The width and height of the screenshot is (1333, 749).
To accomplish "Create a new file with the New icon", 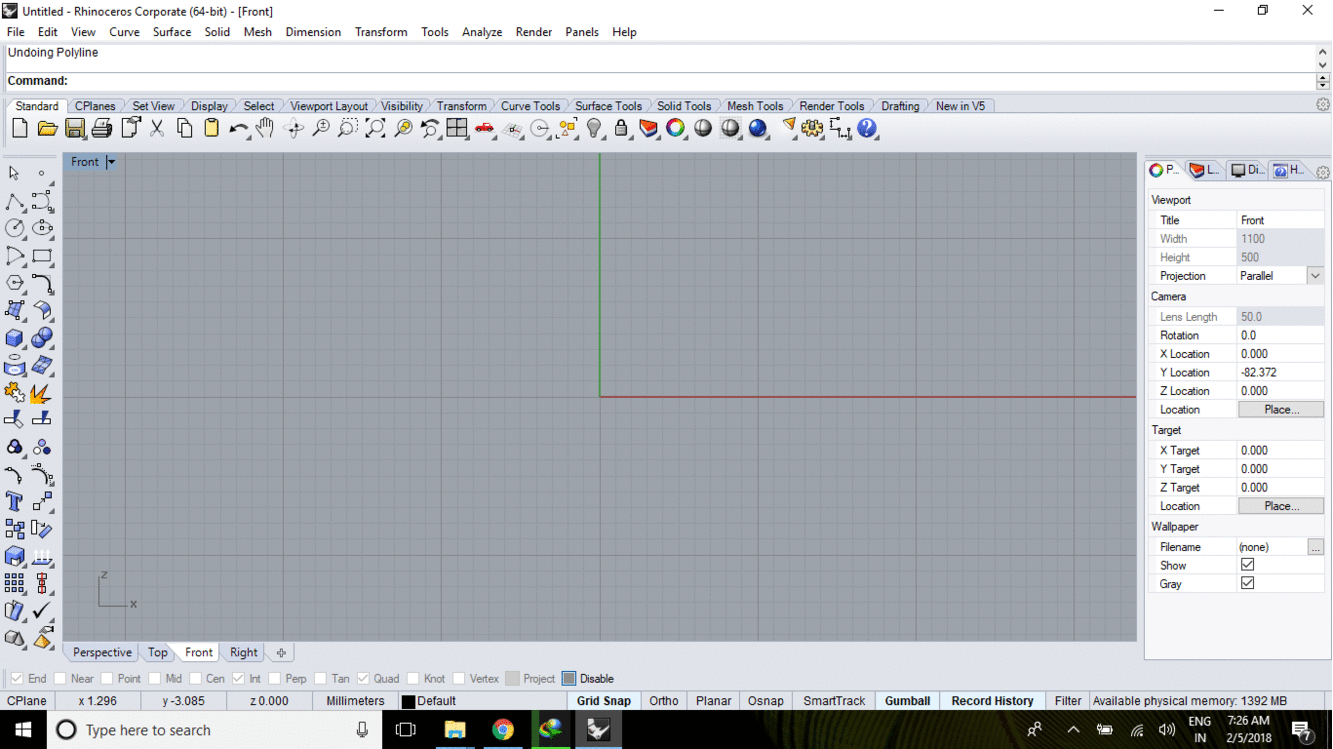I will tap(20, 128).
